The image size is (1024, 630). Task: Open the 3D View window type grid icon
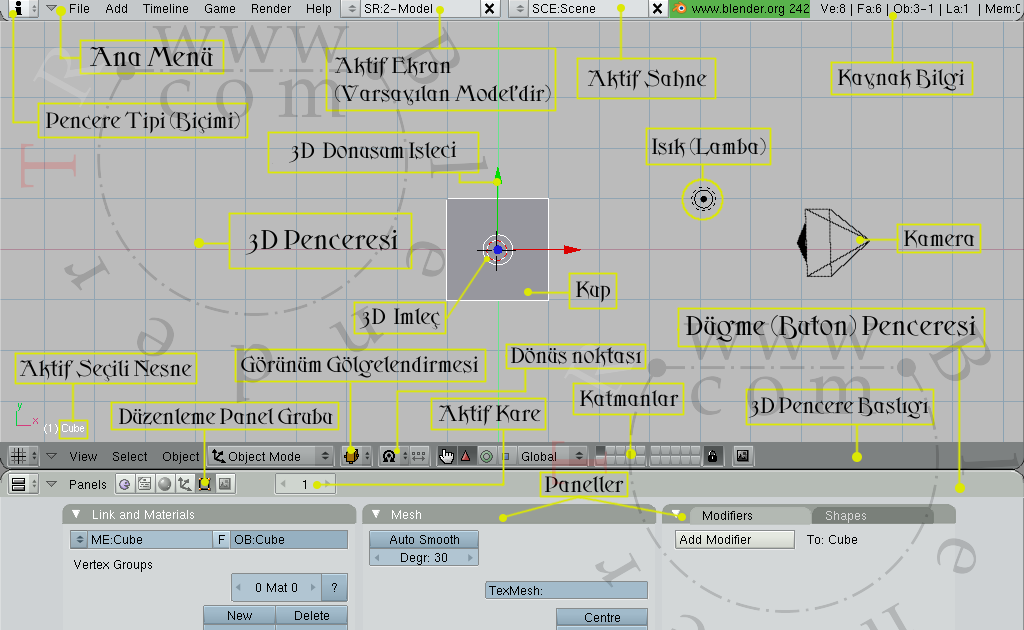click(x=24, y=456)
